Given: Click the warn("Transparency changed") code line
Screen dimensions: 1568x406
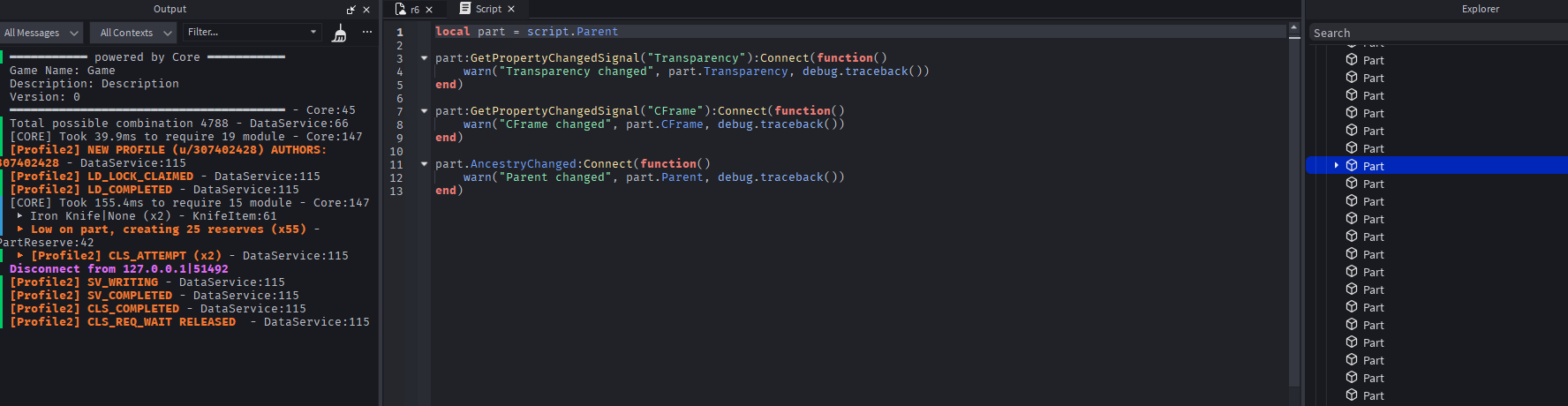Looking at the screenshot, I should (x=697, y=71).
